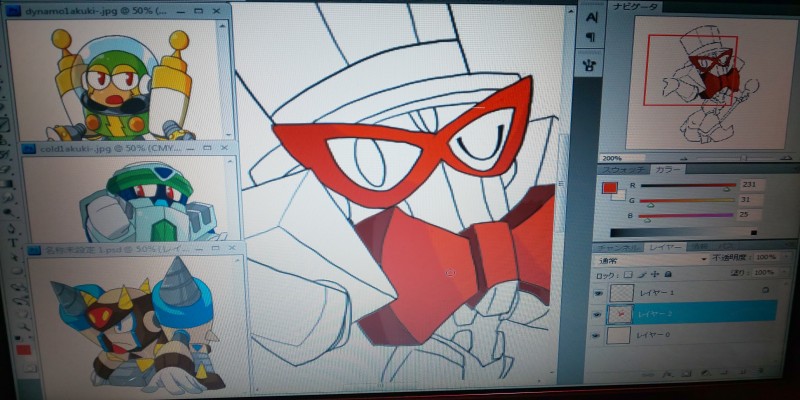The height and width of the screenshot is (400, 800).
Task: Toggle lock position icon
Action: click(655, 274)
